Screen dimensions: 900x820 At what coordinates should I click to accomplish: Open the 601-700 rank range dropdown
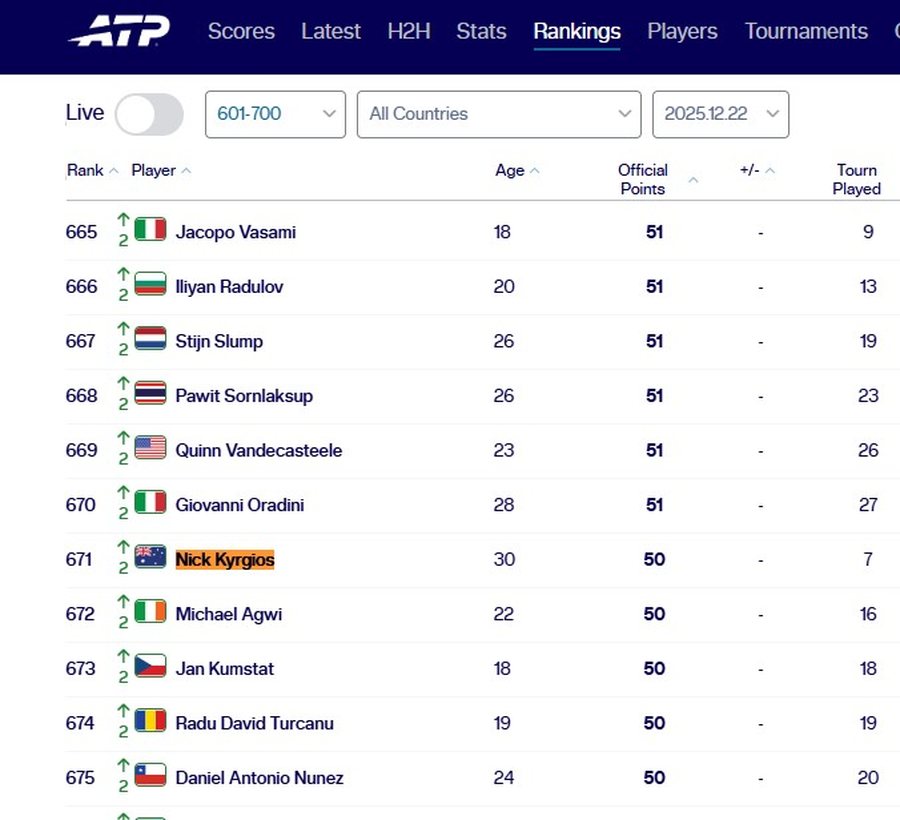[275, 114]
